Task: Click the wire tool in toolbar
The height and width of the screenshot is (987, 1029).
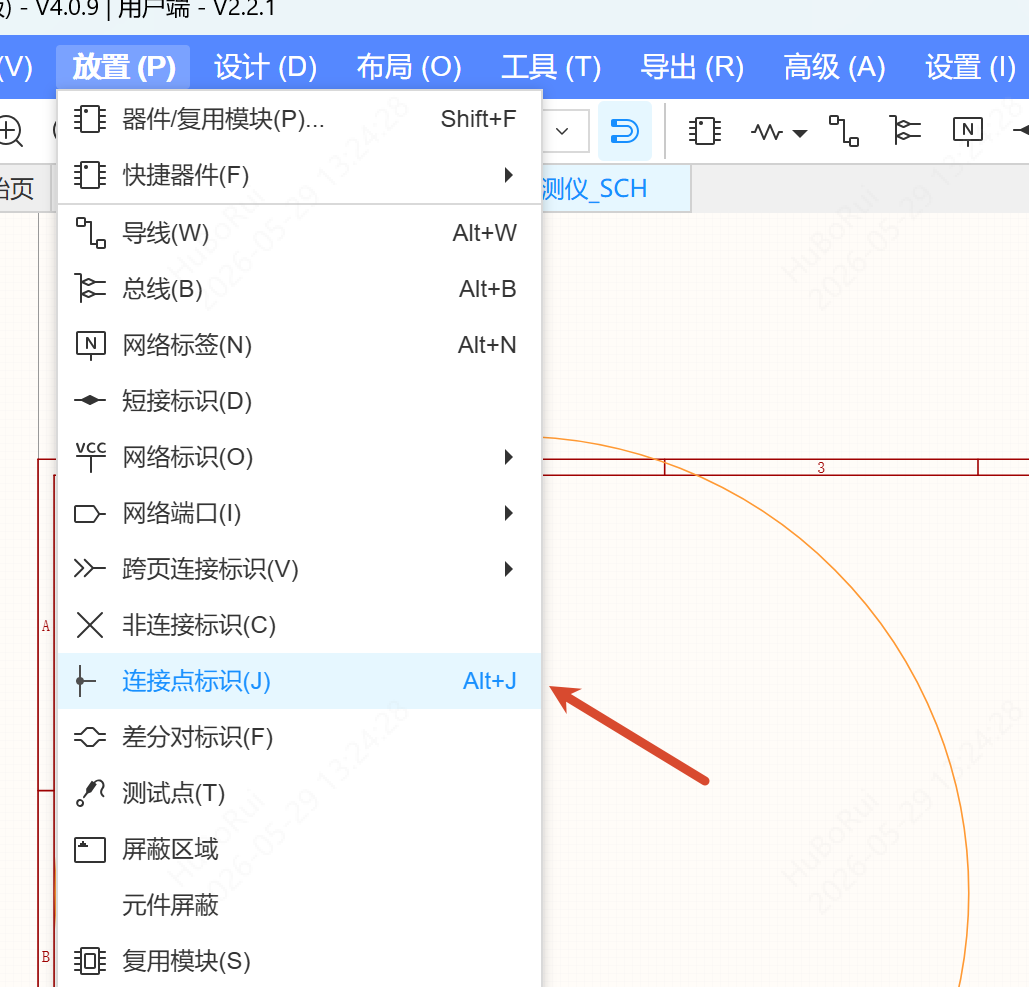Action: pyautogui.click(x=844, y=131)
